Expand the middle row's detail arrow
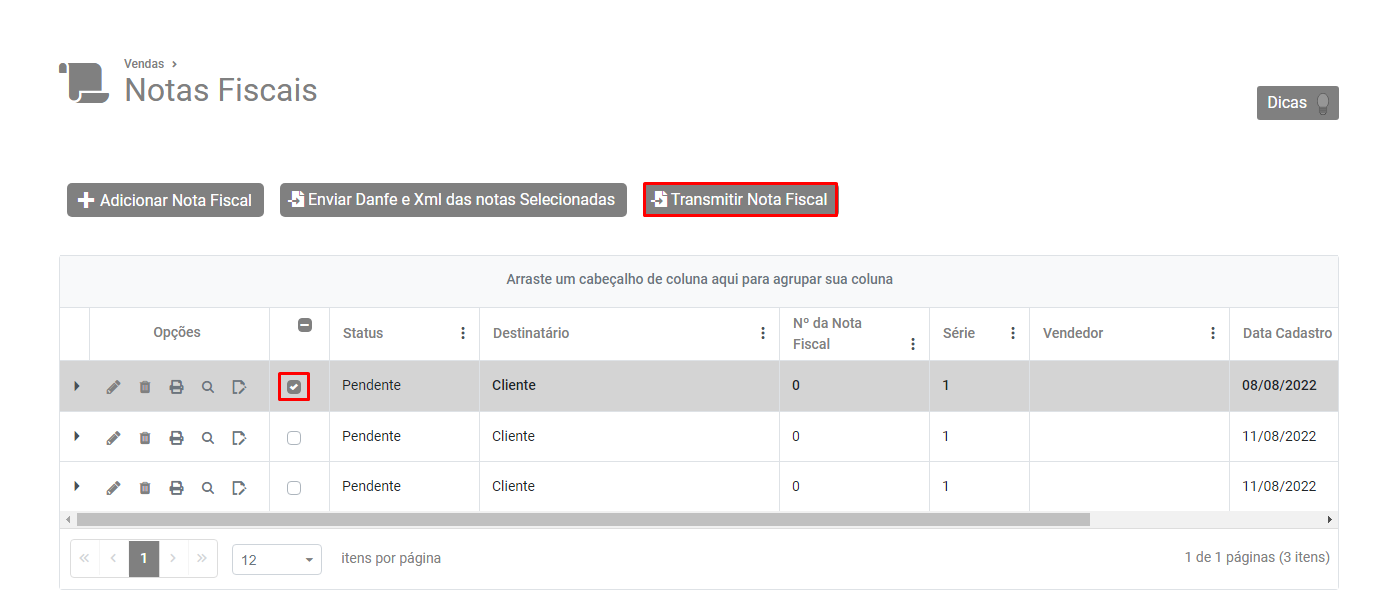Screen dimensions: 1394x608 click(x=76, y=436)
